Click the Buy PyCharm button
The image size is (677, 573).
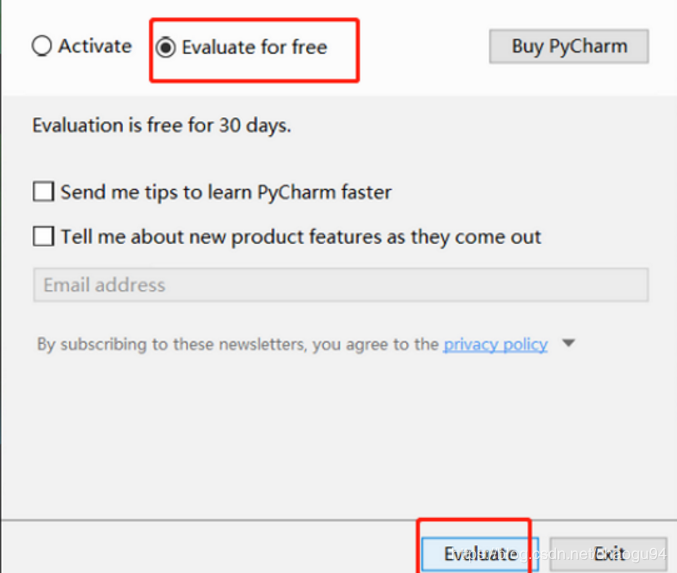569,46
